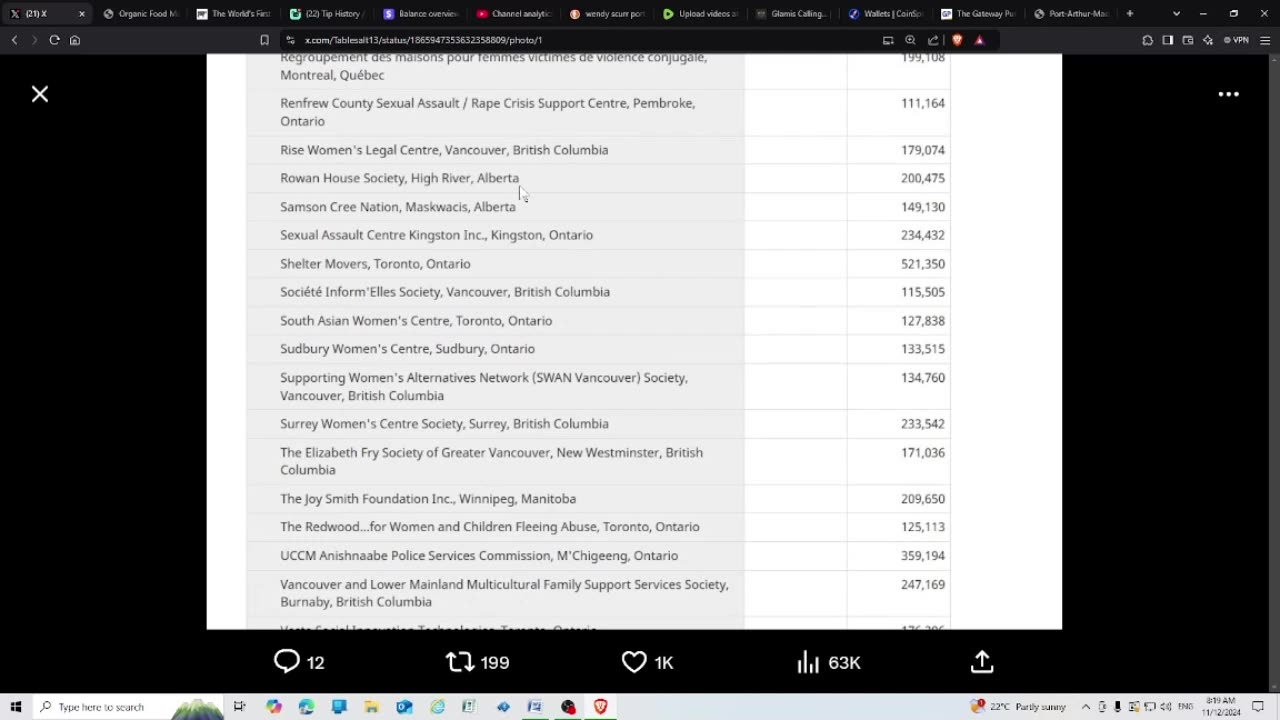The height and width of the screenshot is (720, 1280).
Task: Click the Samson Cree Nation row text
Action: pyautogui.click(x=398, y=207)
